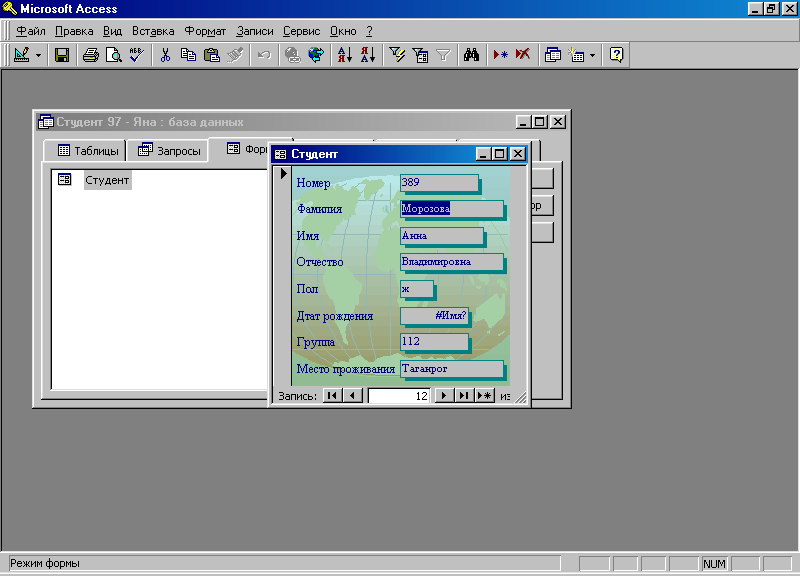Run the spelling check icon
The width and height of the screenshot is (800, 576).
point(137,55)
